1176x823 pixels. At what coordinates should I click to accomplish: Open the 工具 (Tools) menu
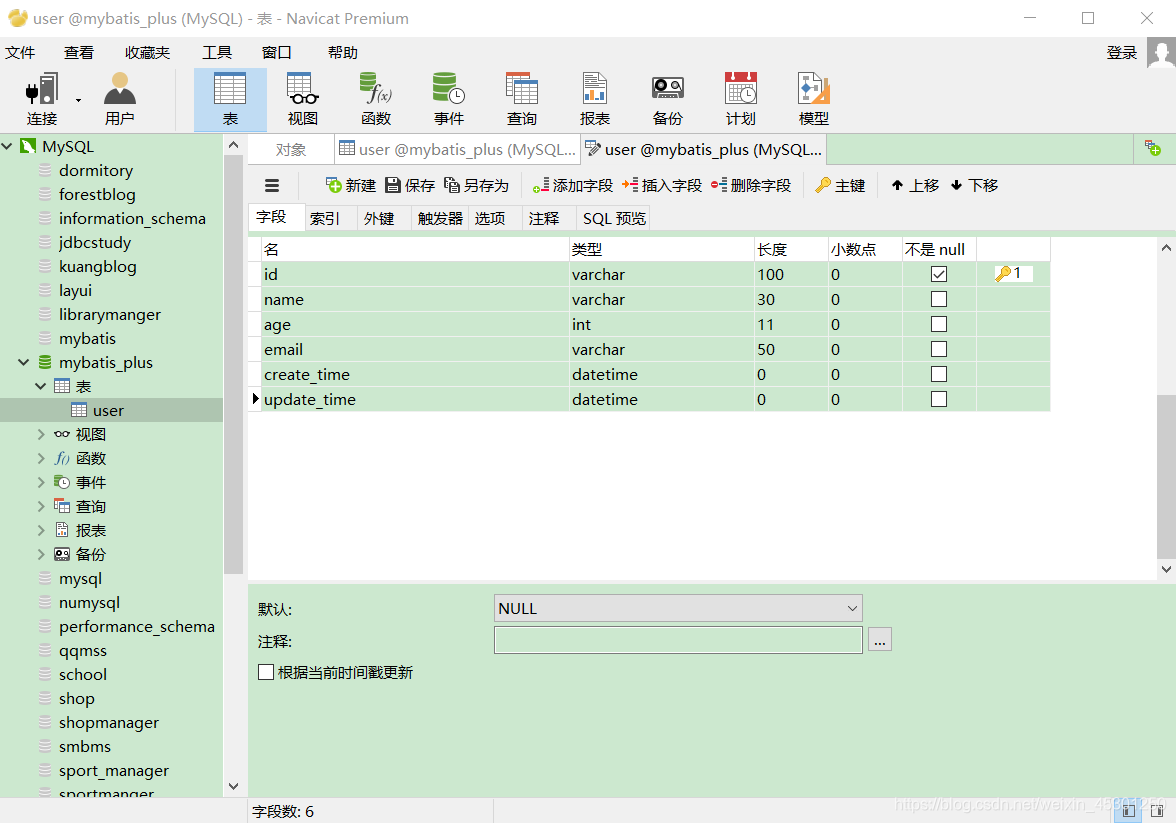pyautogui.click(x=217, y=52)
